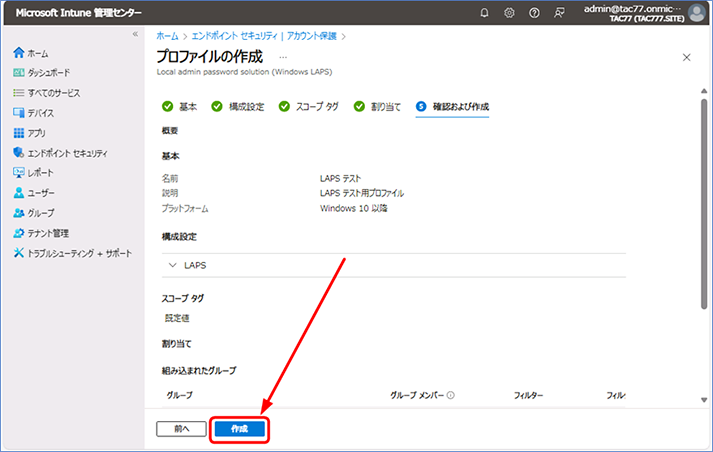Open アプリ in left navigation
Screen dimensions: 713x452
(36, 133)
